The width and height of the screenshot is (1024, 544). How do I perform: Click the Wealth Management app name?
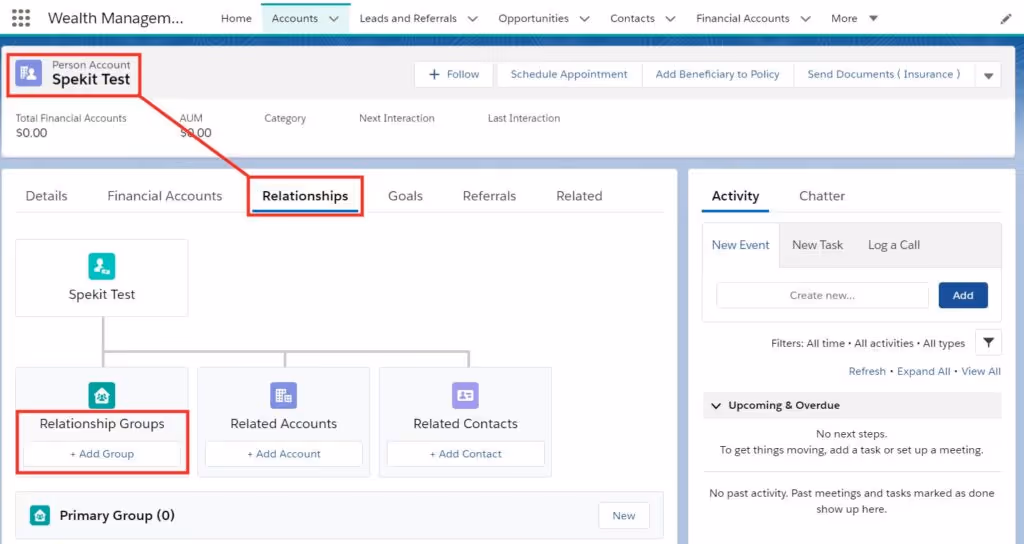pyautogui.click(x=116, y=18)
